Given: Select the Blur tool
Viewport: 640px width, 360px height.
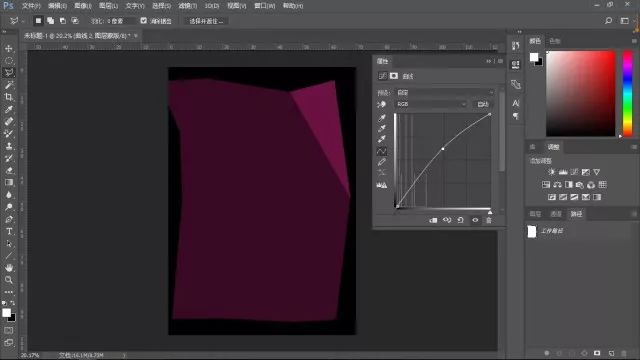Looking at the screenshot, I should (9, 195).
